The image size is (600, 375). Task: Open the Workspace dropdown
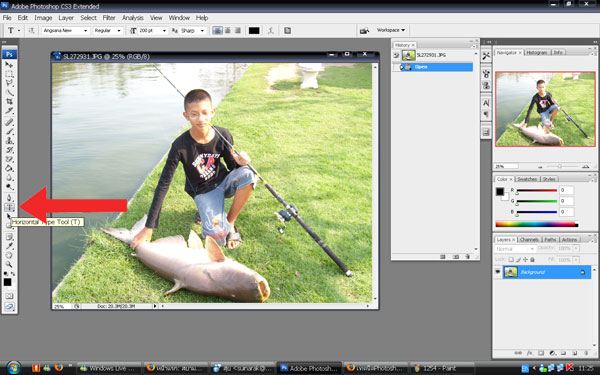pyautogui.click(x=391, y=30)
